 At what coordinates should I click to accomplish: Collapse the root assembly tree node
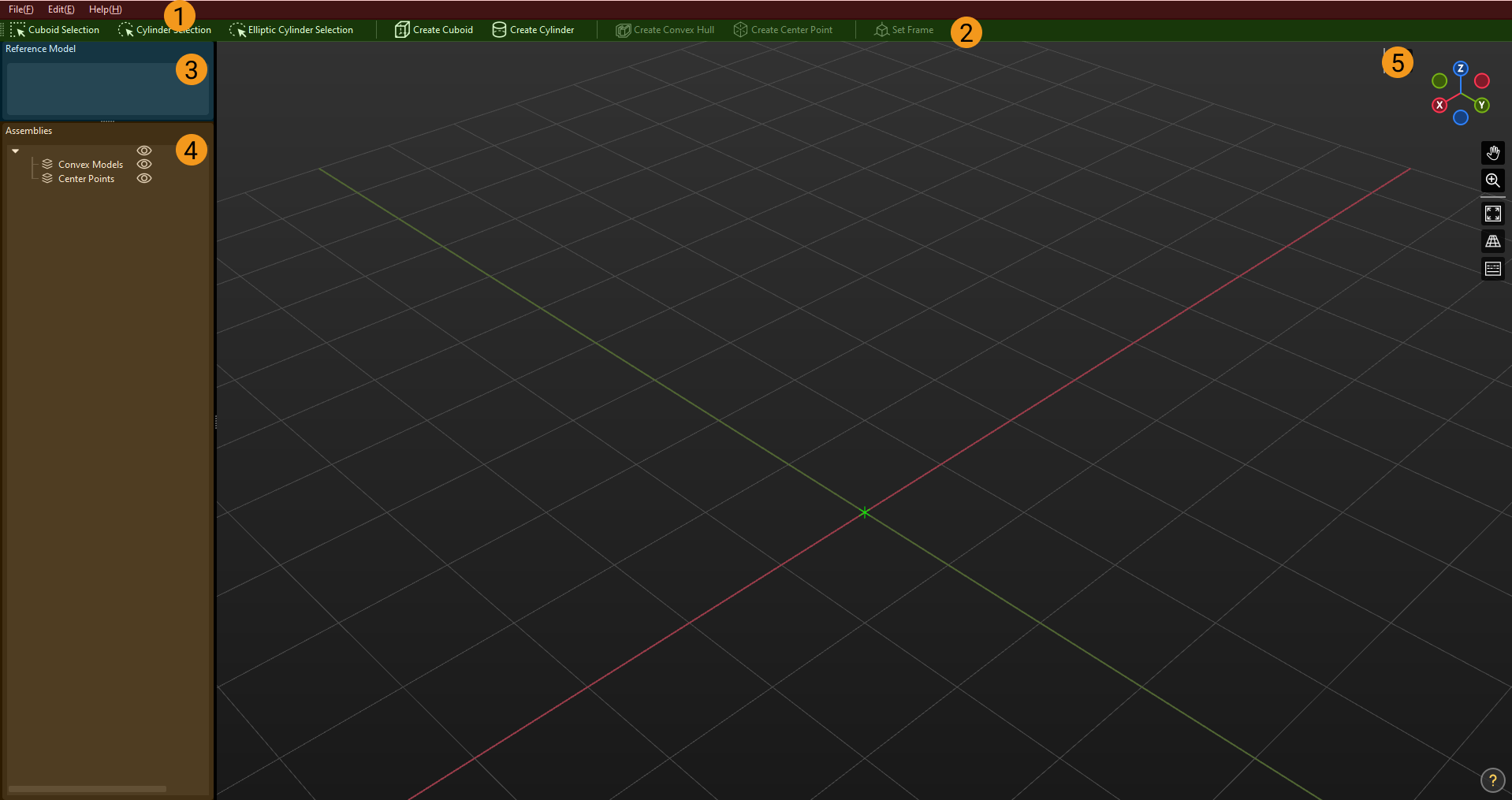[15, 150]
